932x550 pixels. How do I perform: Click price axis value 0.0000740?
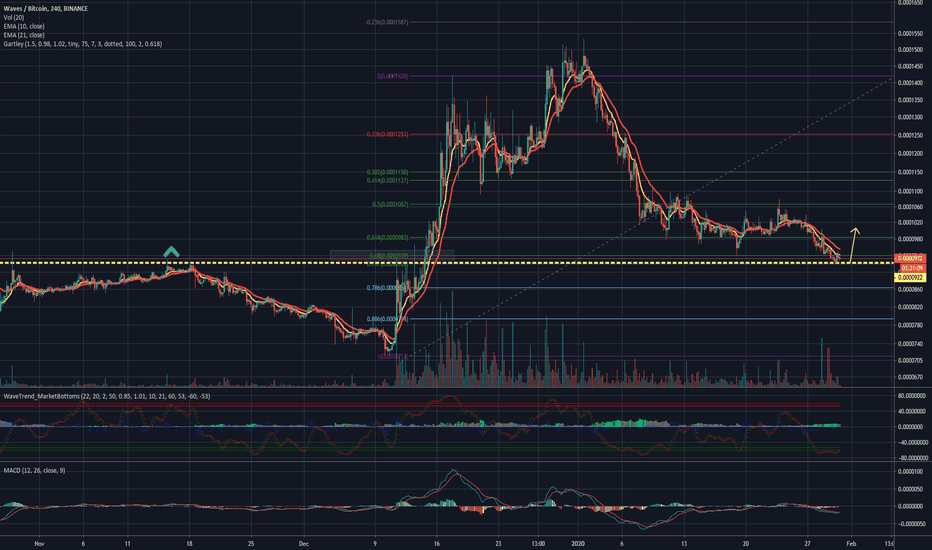click(910, 344)
